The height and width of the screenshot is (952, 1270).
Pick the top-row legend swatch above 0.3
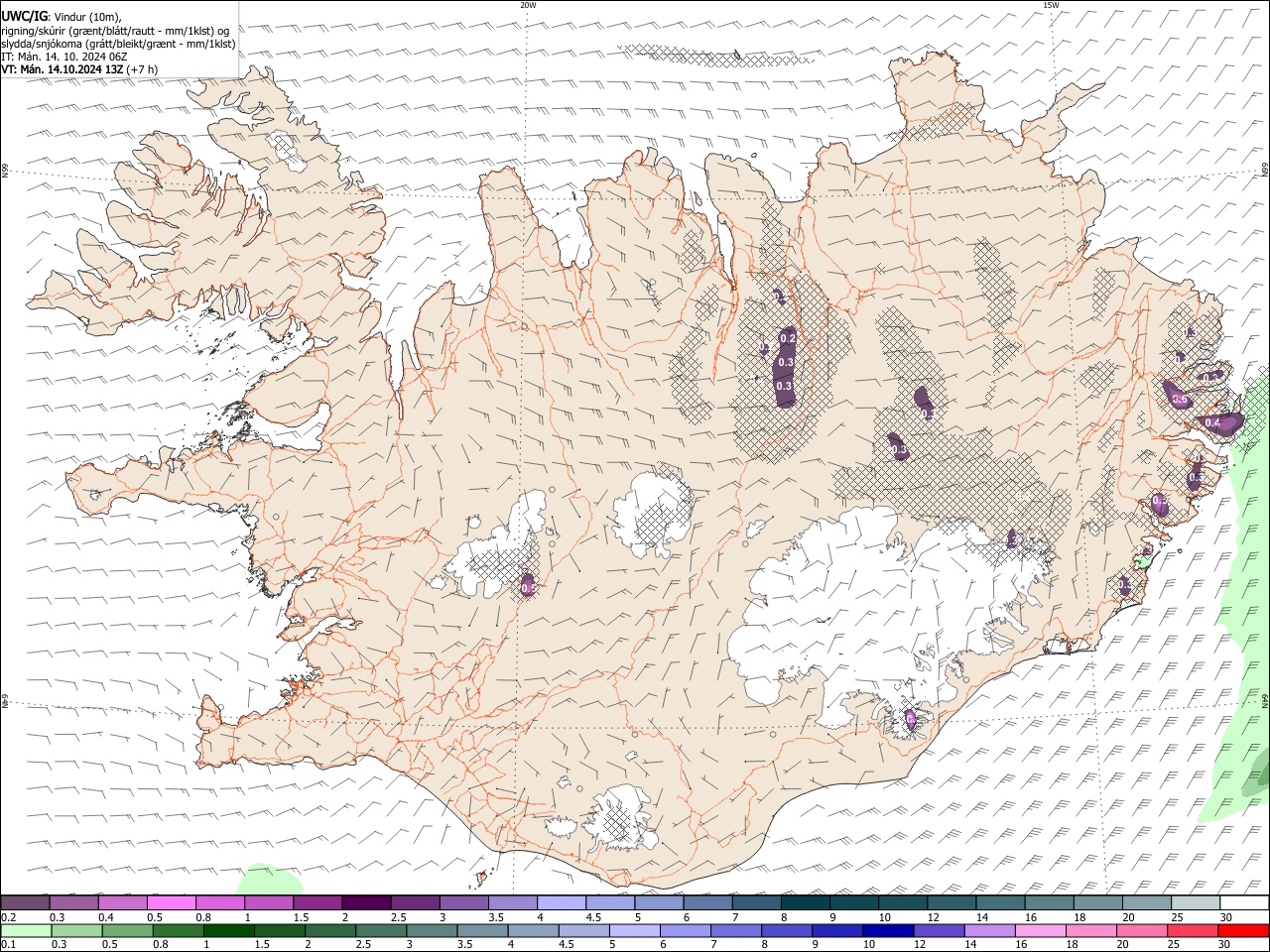(x=74, y=902)
